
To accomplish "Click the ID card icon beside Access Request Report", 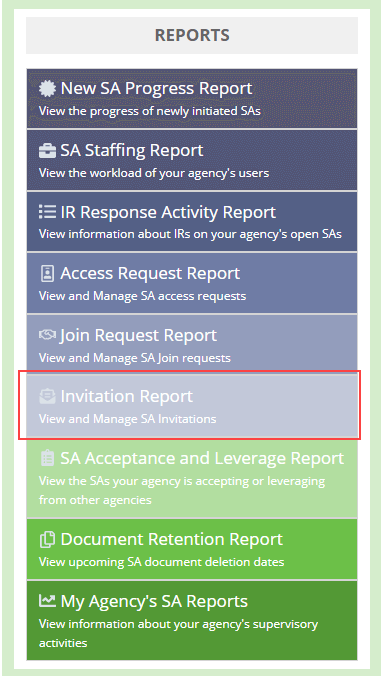I will pos(47,274).
